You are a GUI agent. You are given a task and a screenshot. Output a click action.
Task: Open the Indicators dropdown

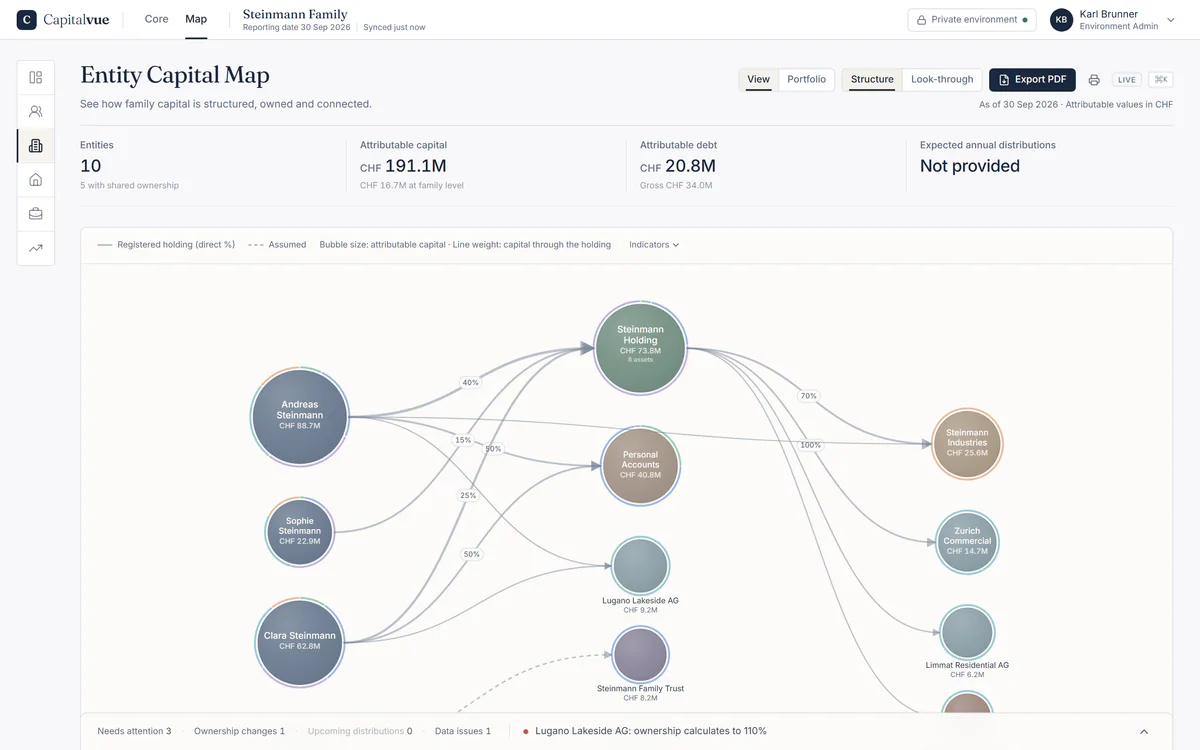coord(654,245)
